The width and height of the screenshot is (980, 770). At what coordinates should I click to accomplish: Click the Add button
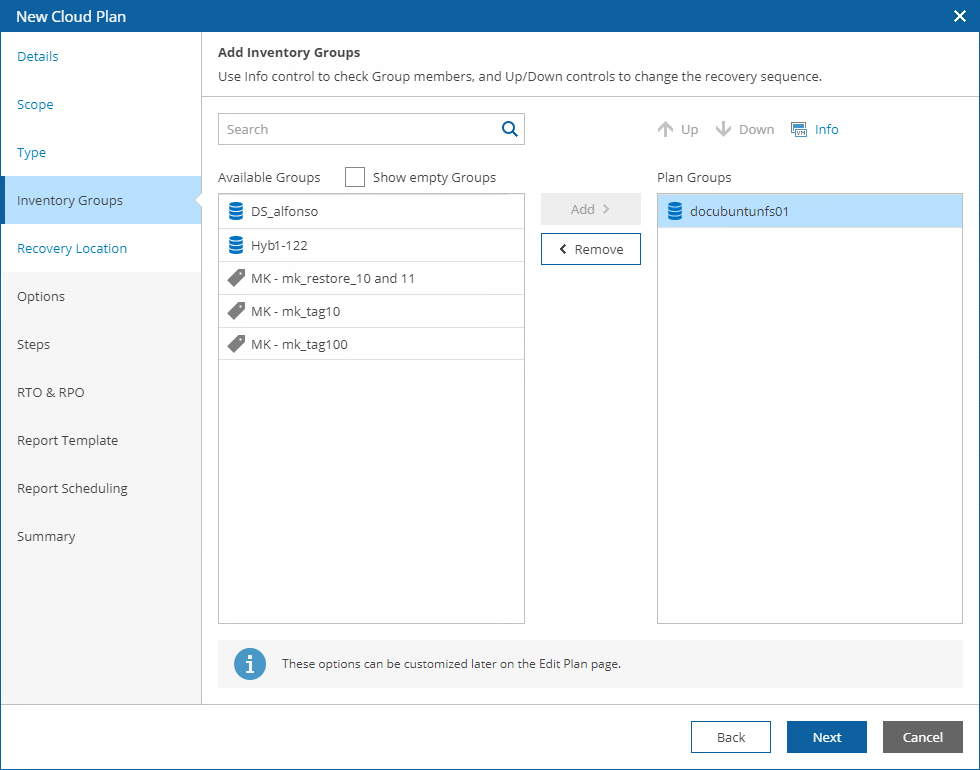point(590,209)
